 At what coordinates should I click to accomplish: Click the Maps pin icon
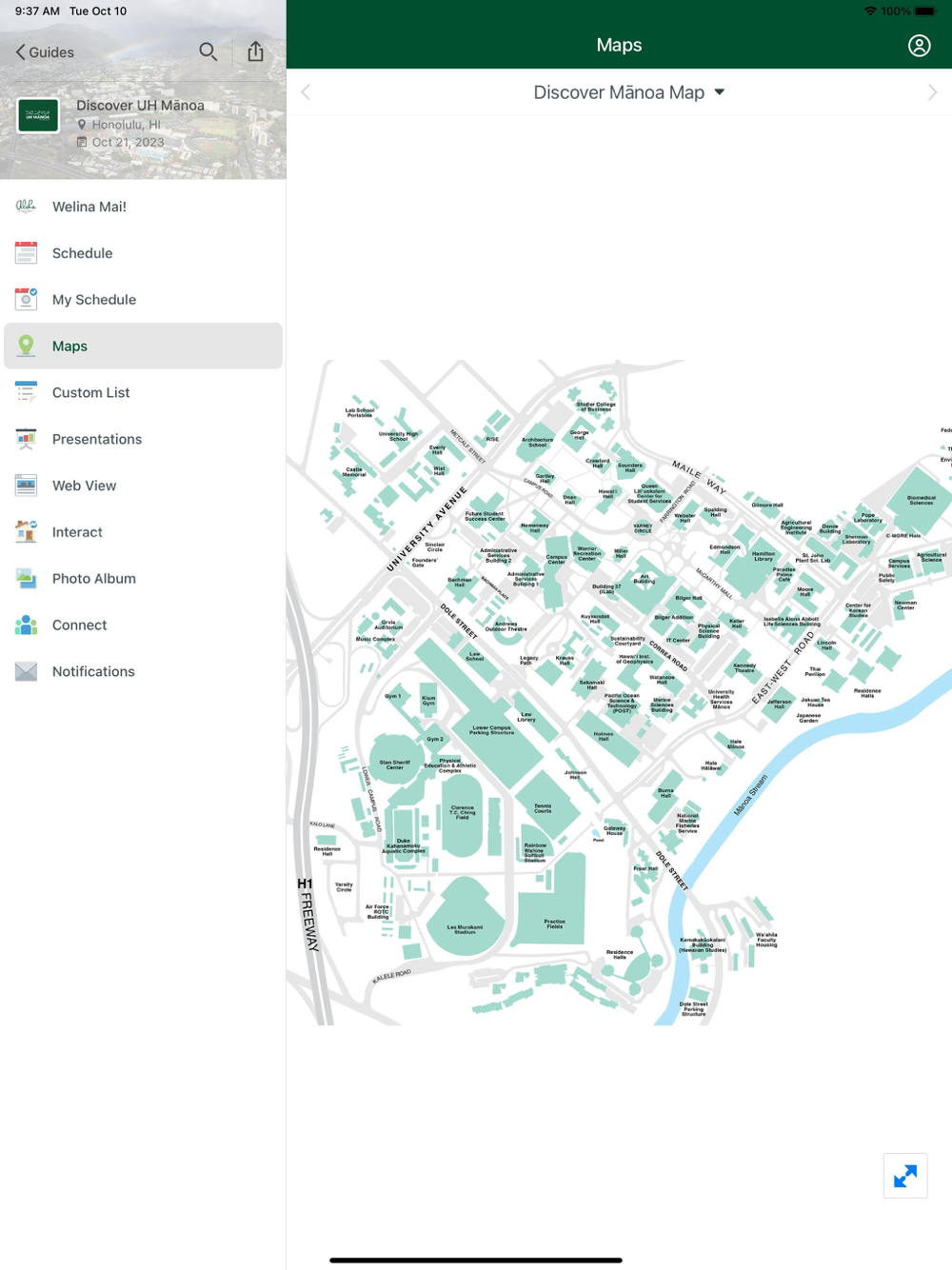click(26, 346)
